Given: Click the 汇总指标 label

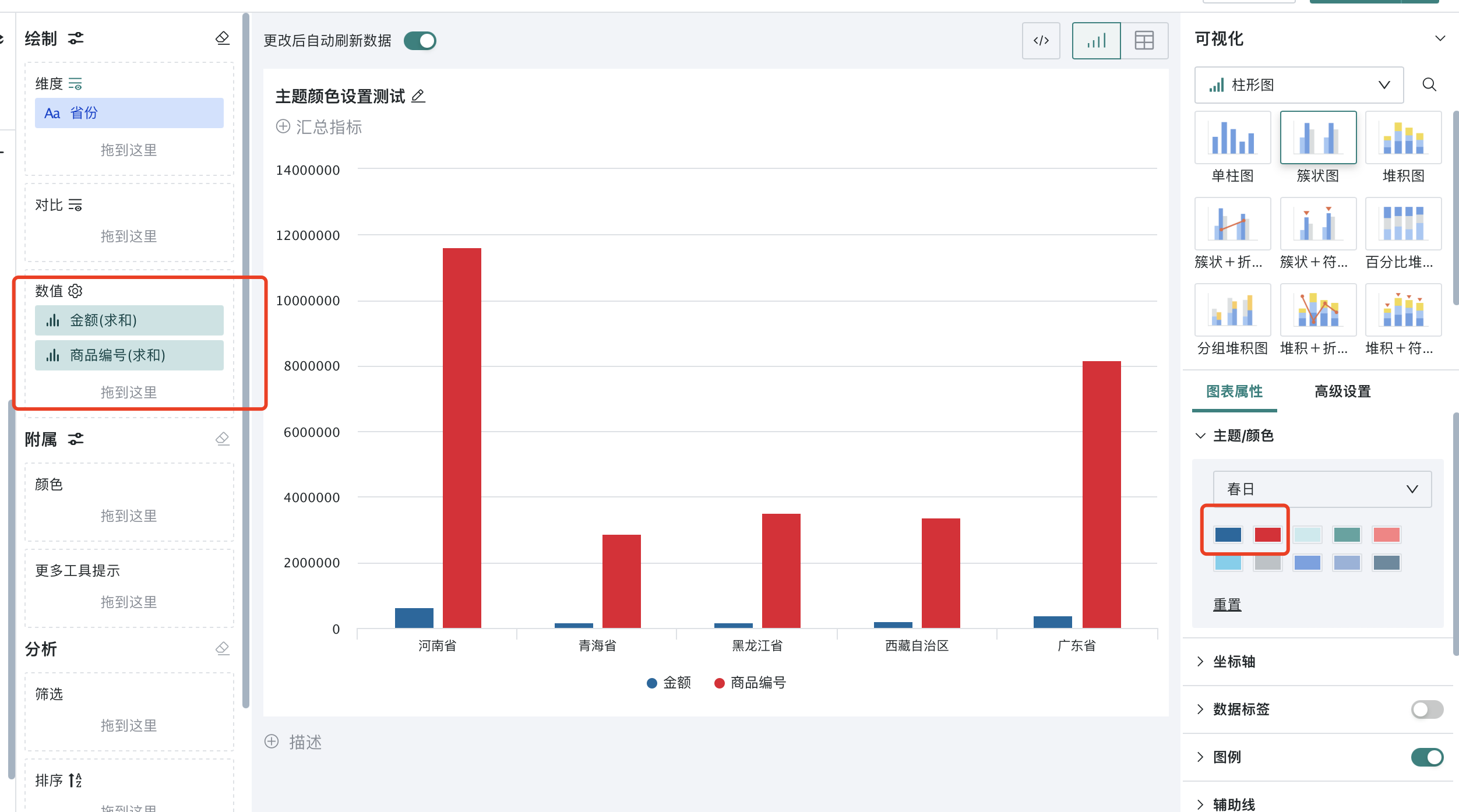Looking at the screenshot, I should [x=329, y=126].
